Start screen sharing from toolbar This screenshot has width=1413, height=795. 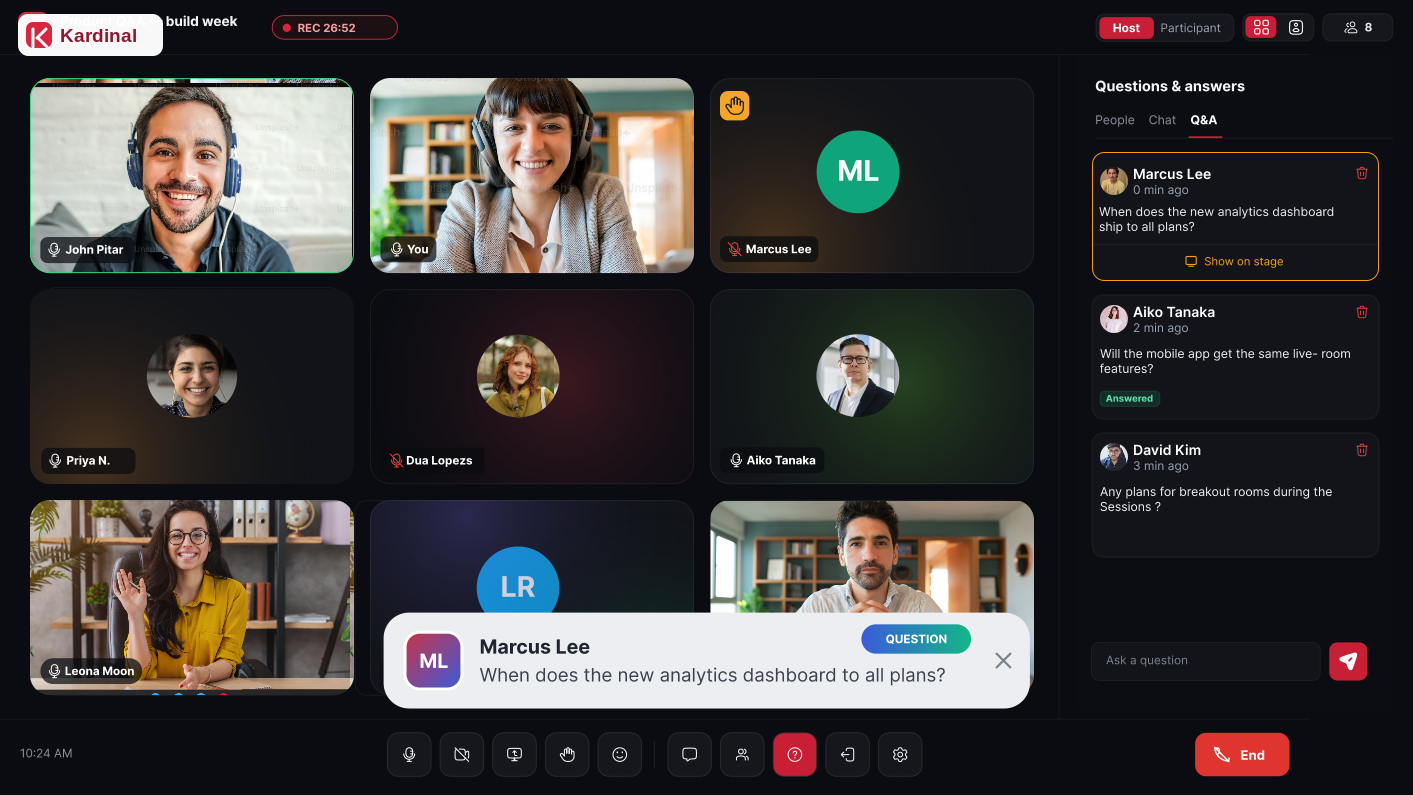(x=515, y=755)
